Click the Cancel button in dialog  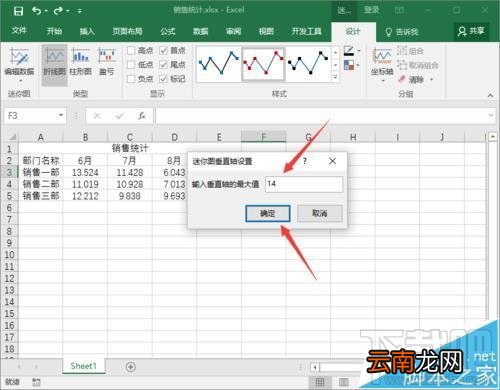click(320, 213)
